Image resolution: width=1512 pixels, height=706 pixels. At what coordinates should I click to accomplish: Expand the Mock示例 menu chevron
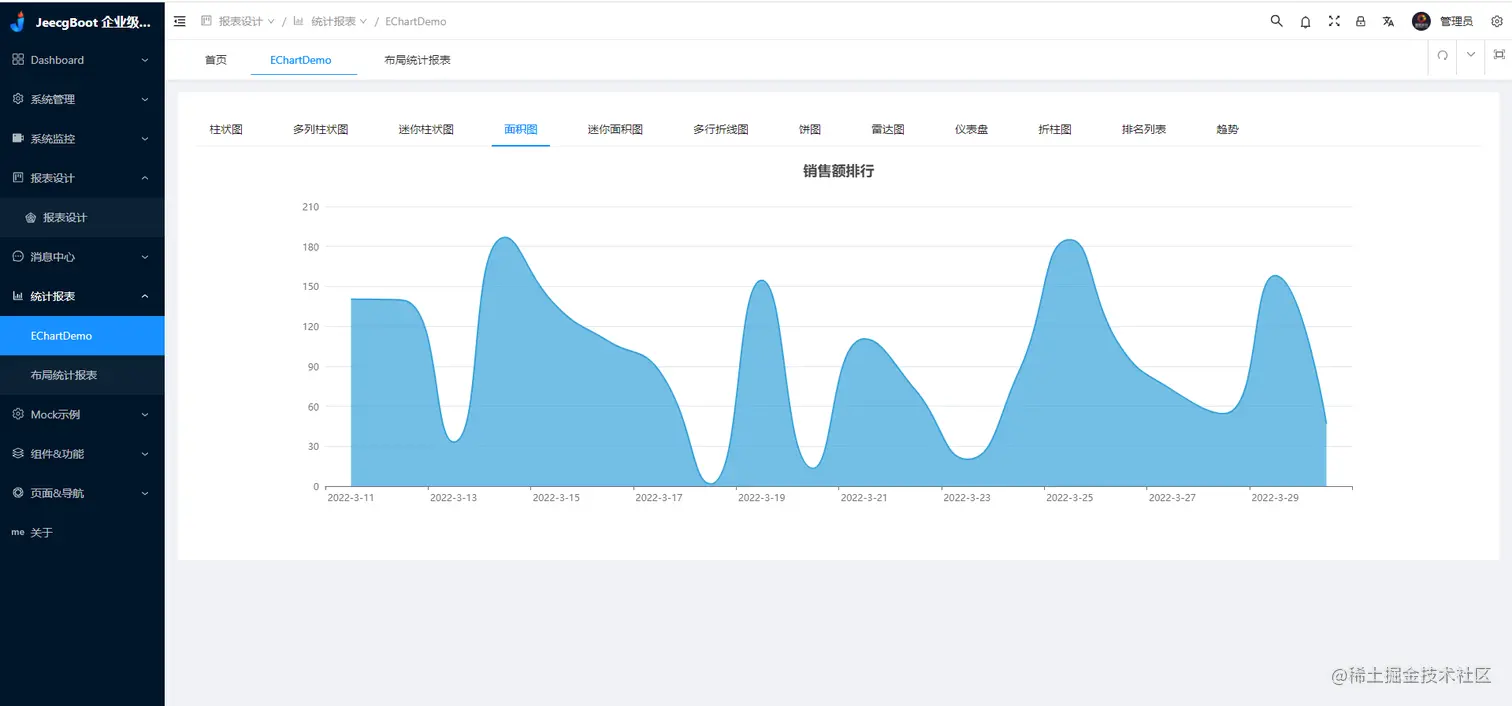pos(145,414)
